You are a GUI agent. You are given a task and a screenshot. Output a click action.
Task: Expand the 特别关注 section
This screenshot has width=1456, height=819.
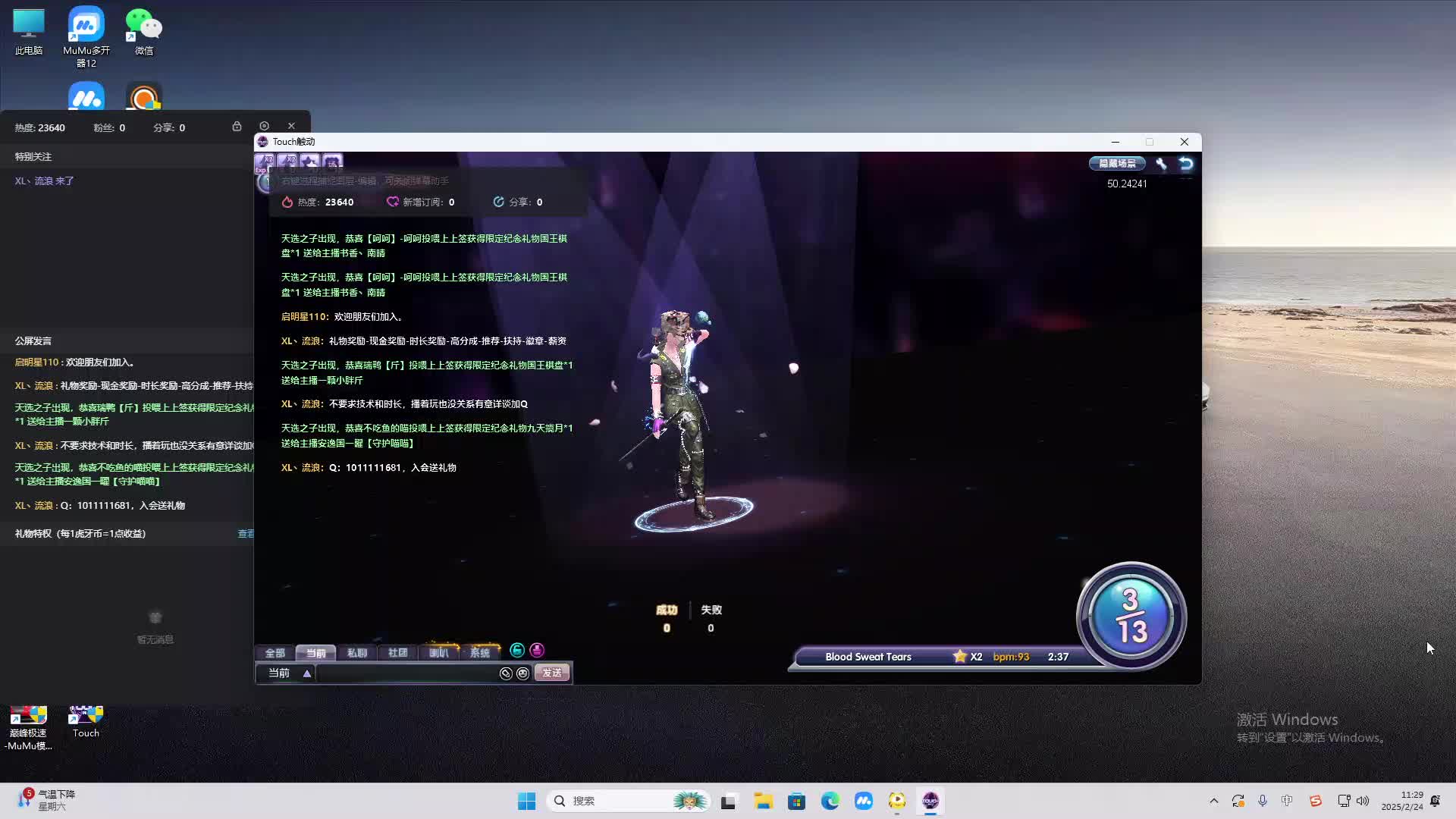[32, 155]
